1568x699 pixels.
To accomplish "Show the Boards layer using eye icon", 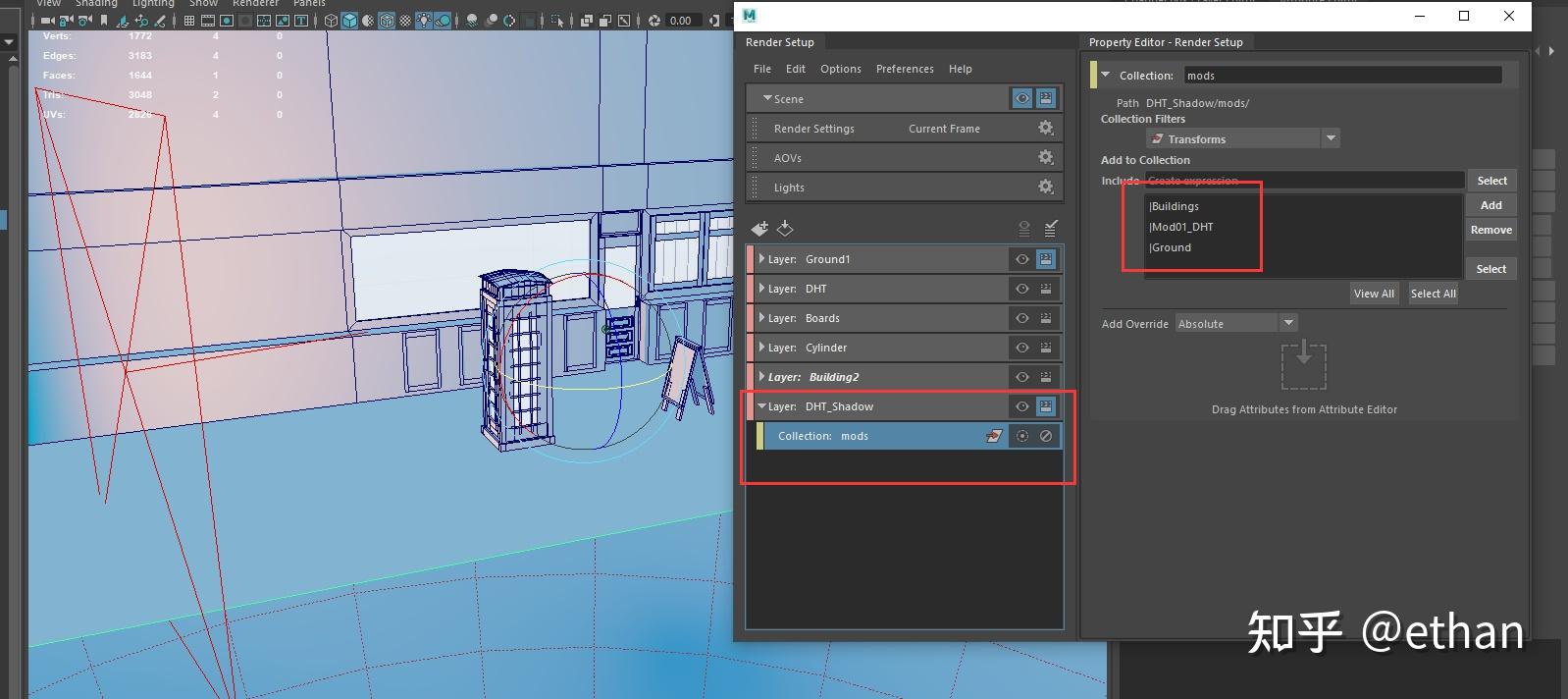I will (1022, 318).
